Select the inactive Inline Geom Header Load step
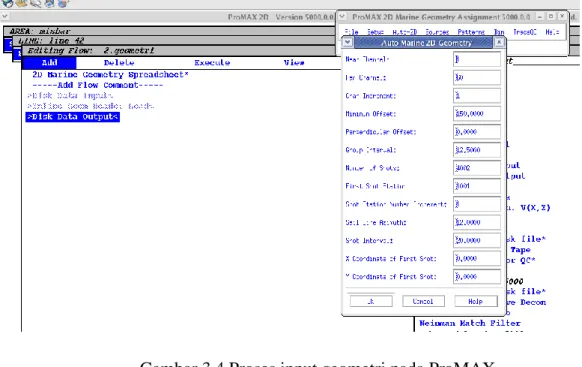The image size is (582, 367). pyautogui.click(x=90, y=106)
